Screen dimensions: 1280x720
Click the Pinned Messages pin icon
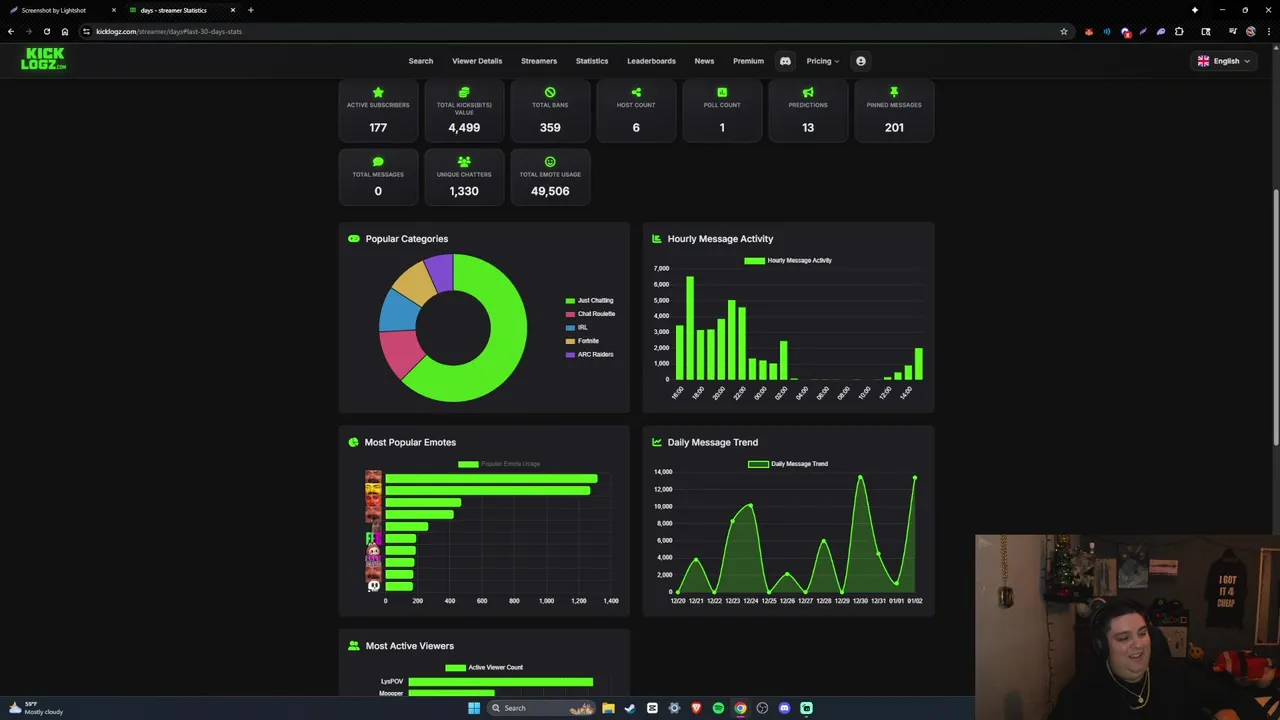coord(894,92)
